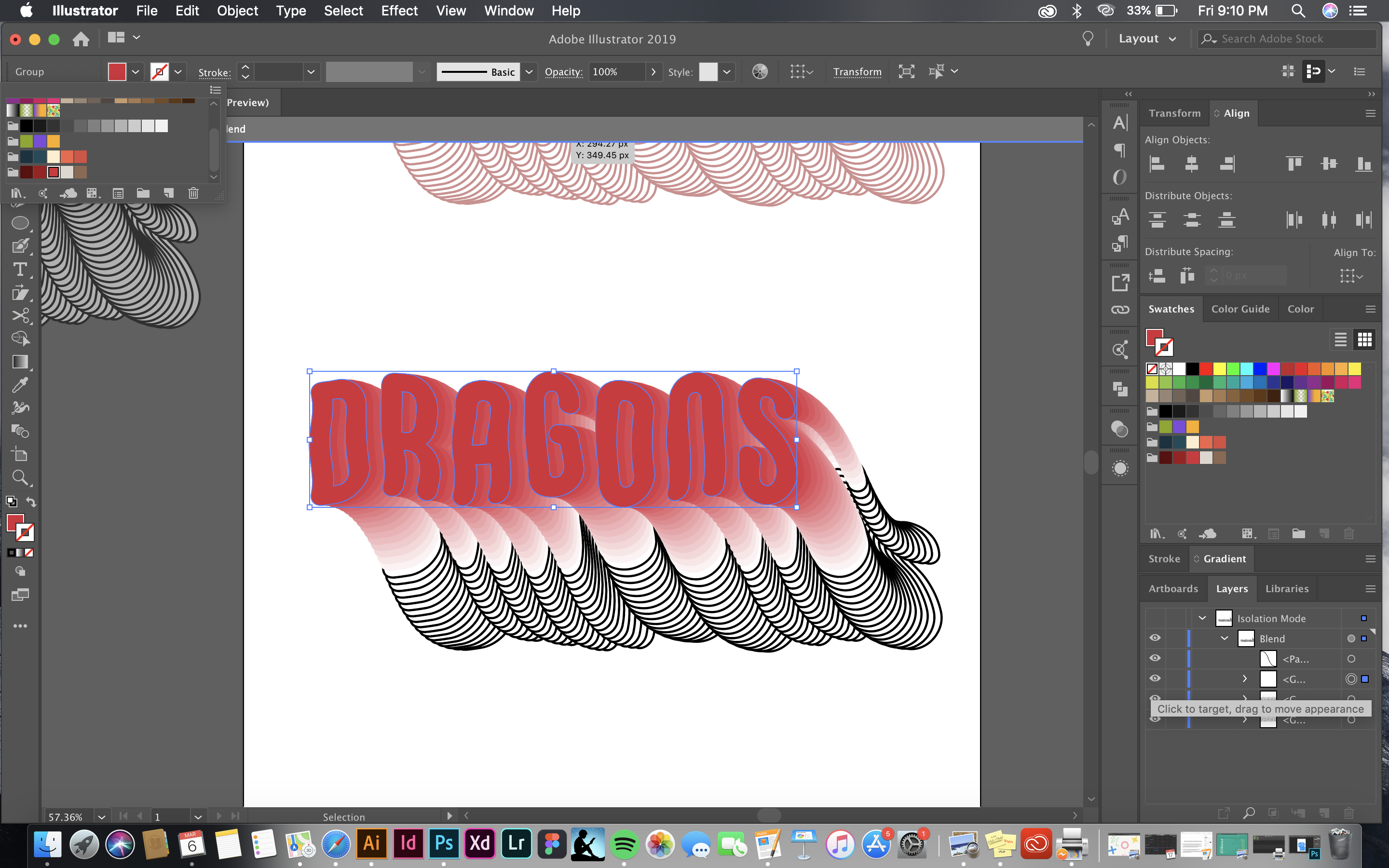The image size is (1389, 868).
Task: Select the Eyedropper tool
Action: point(20,385)
